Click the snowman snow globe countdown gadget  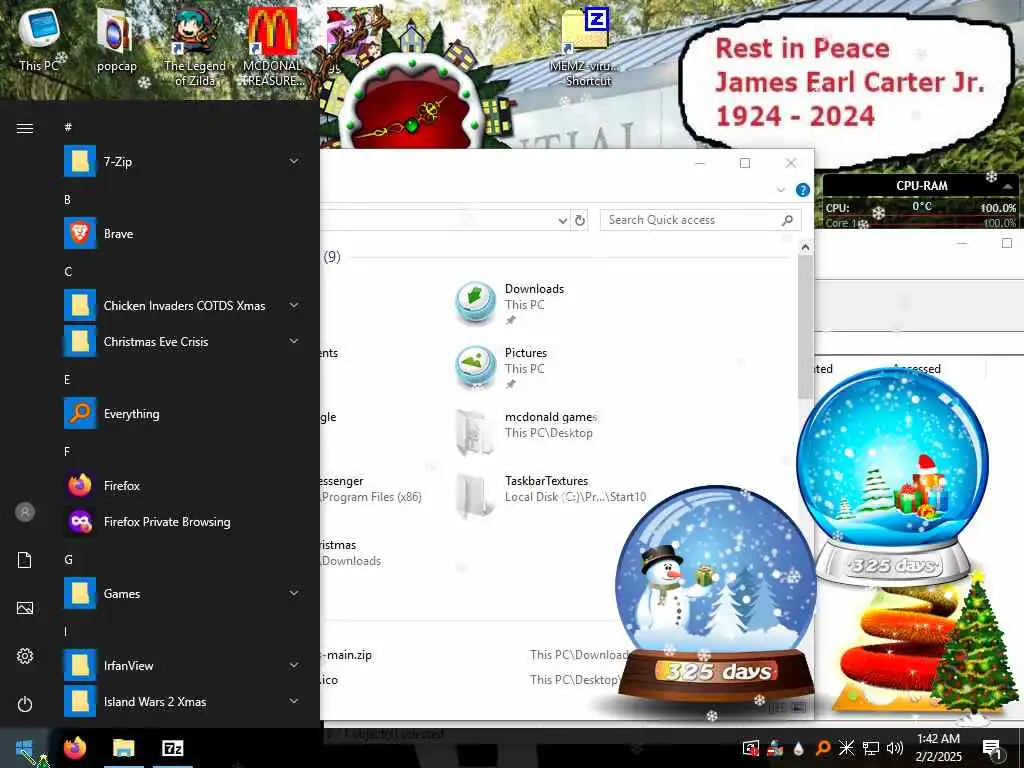716,593
